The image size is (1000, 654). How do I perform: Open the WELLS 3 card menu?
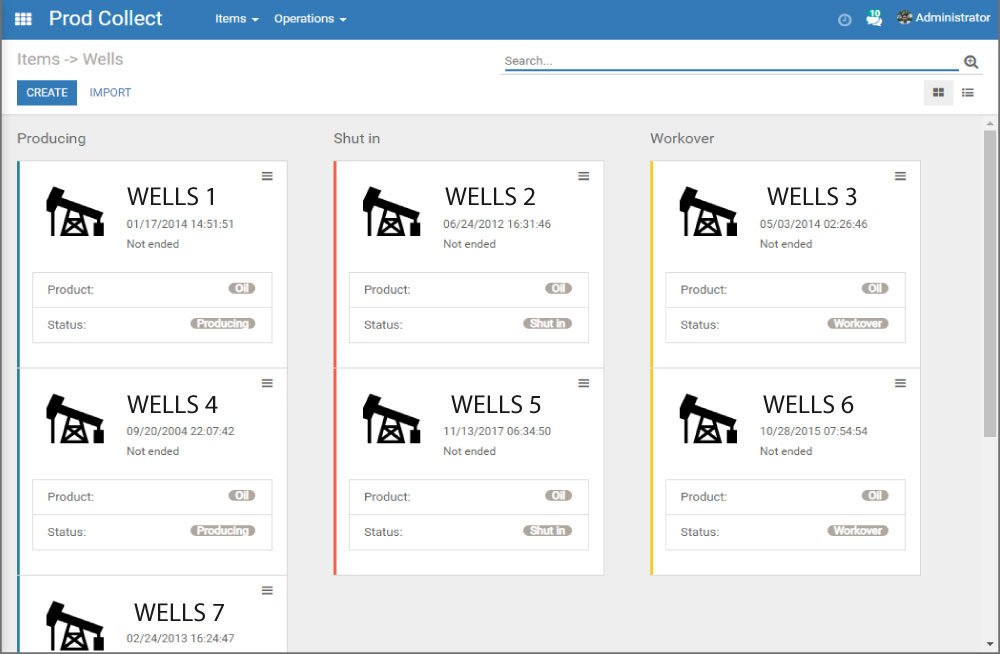(x=900, y=176)
